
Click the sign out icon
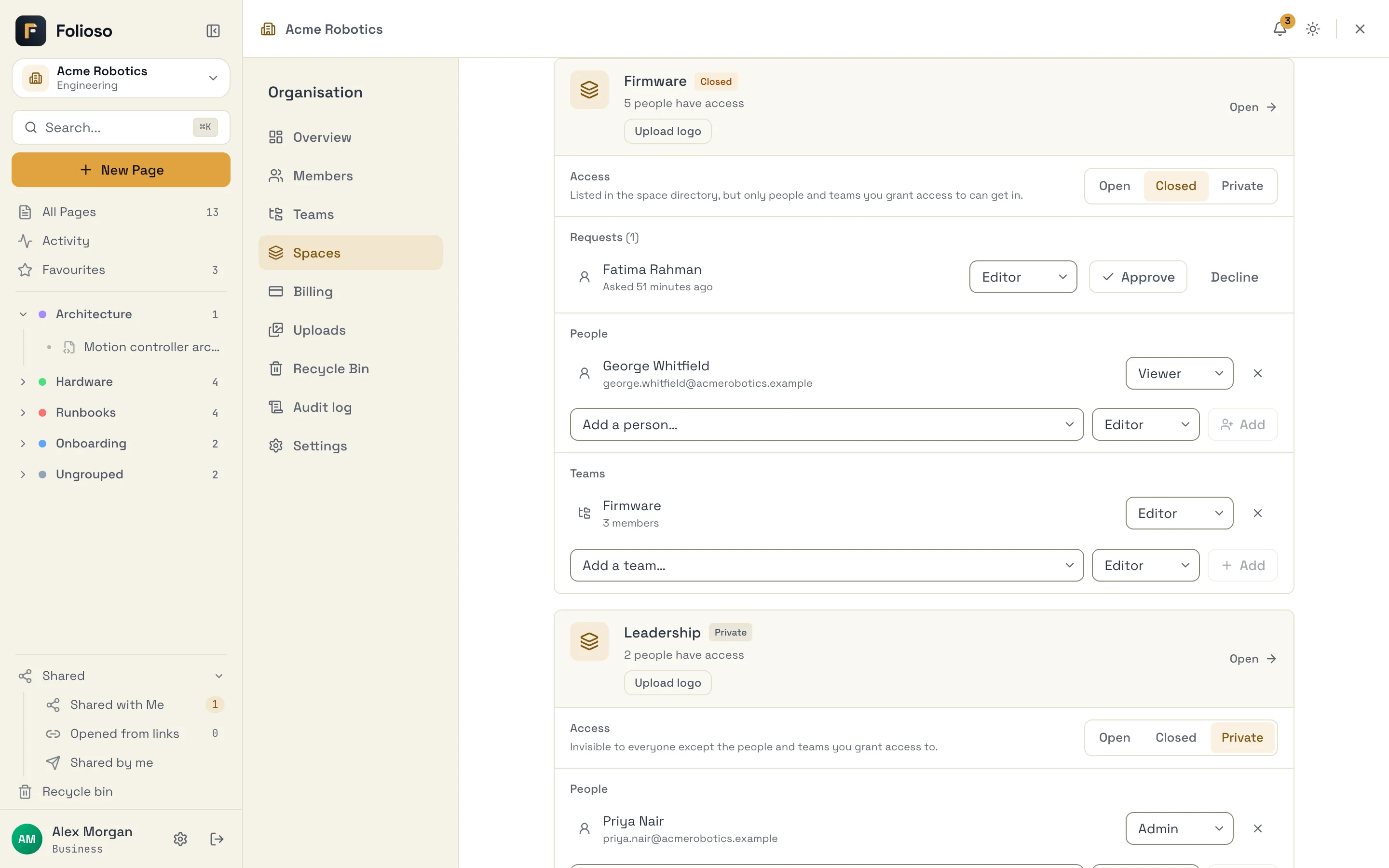tap(217, 839)
